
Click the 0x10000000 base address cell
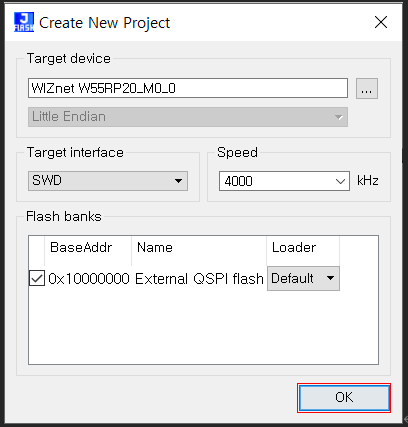click(x=89, y=279)
